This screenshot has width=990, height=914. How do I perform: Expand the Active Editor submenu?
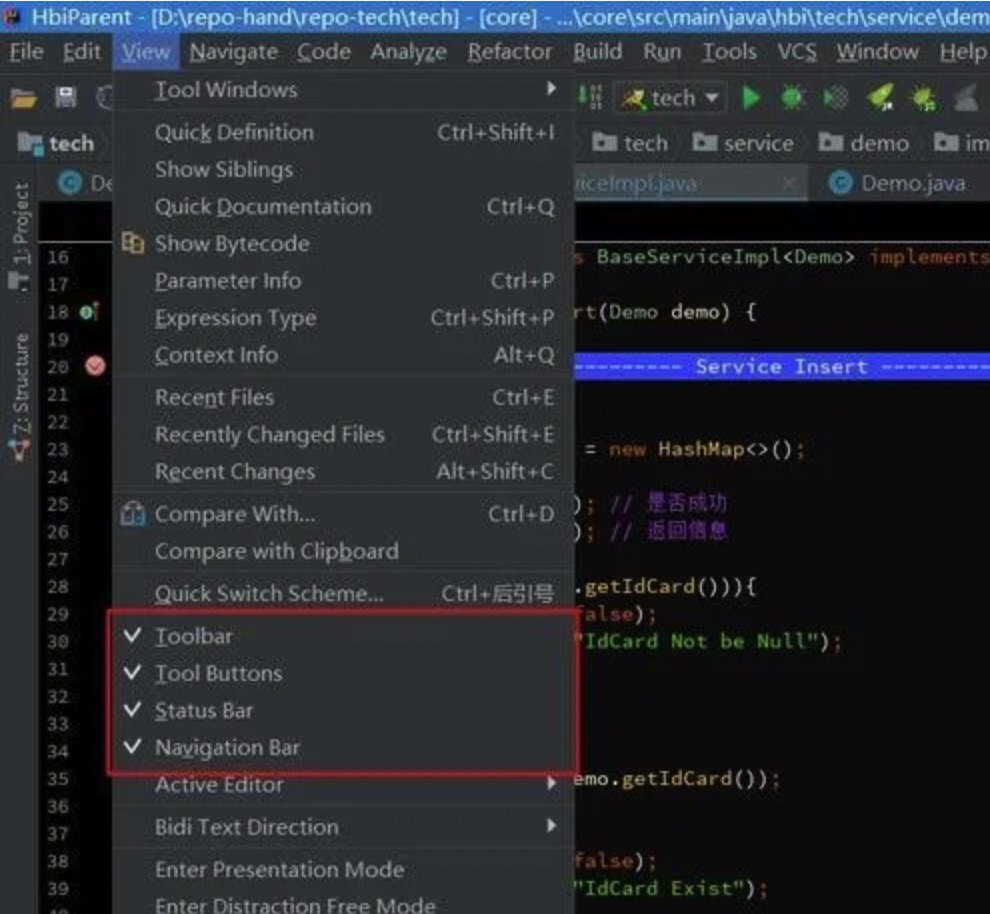tap(343, 785)
